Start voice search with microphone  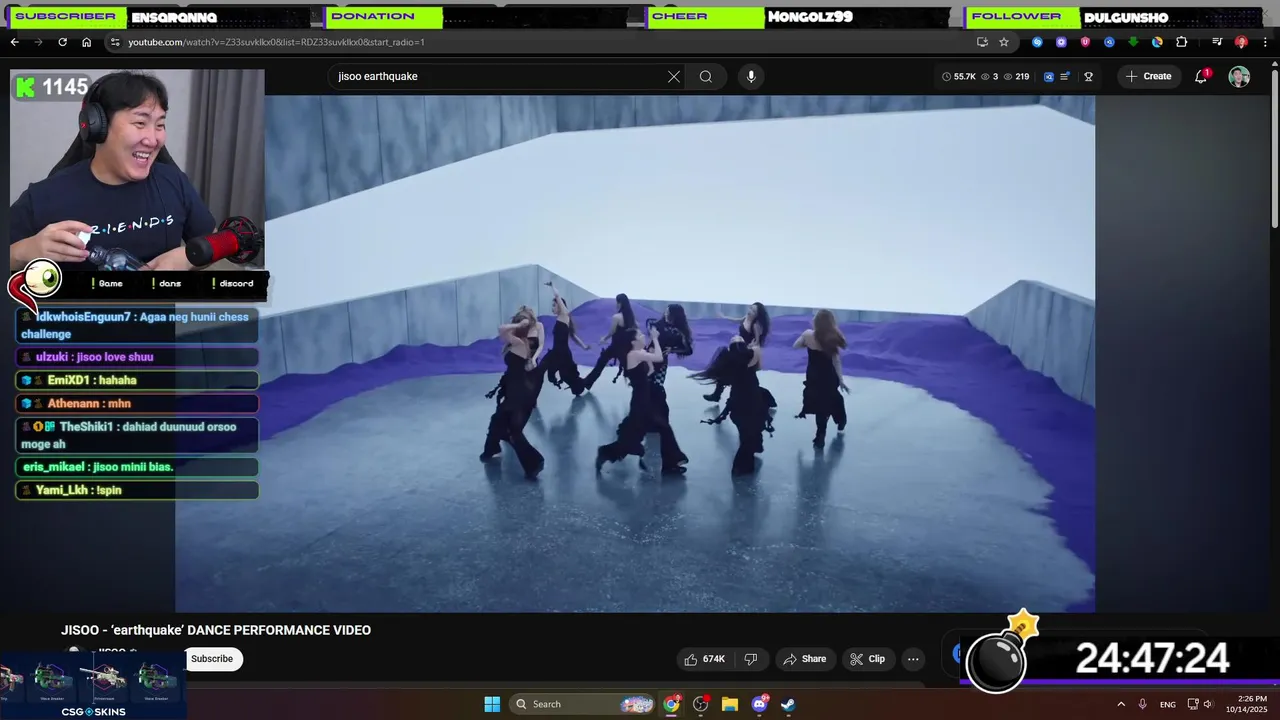pyautogui.click(x=751, y=76)
